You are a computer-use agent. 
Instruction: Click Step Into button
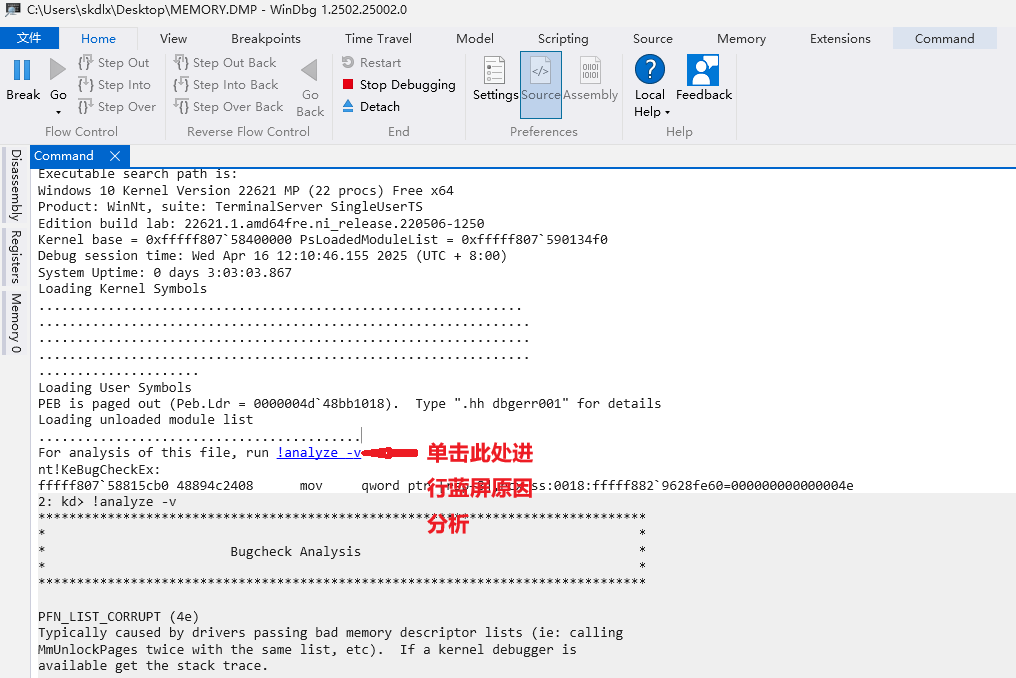(114, 84)
